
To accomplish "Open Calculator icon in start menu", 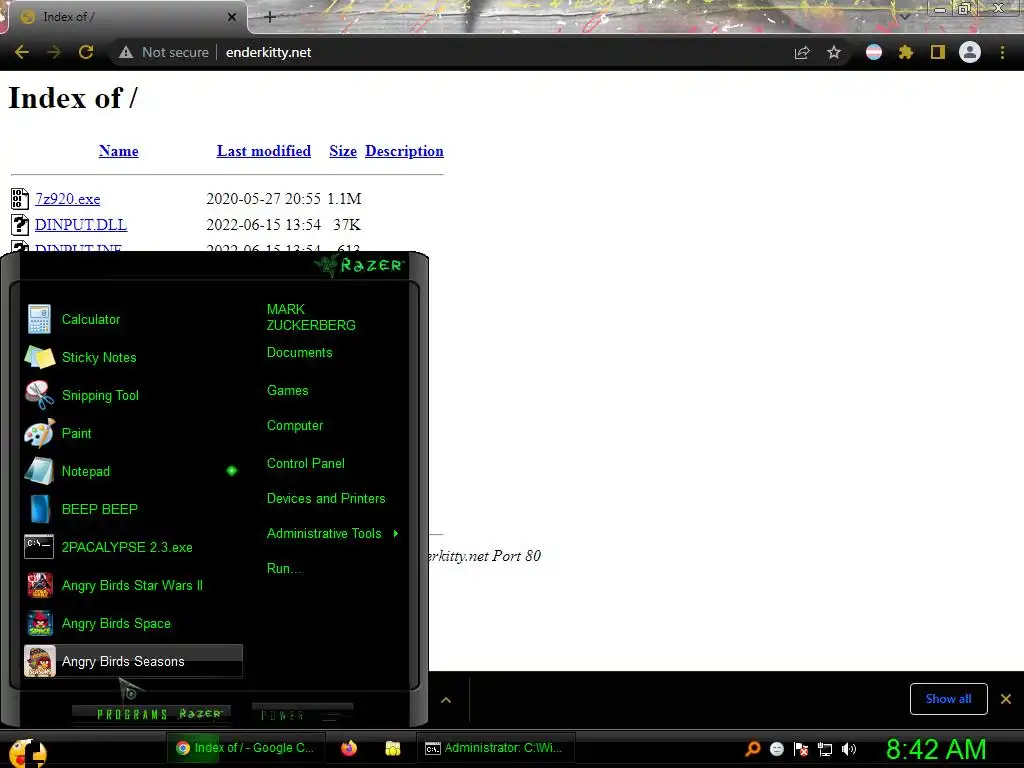I will coord(39,319).
